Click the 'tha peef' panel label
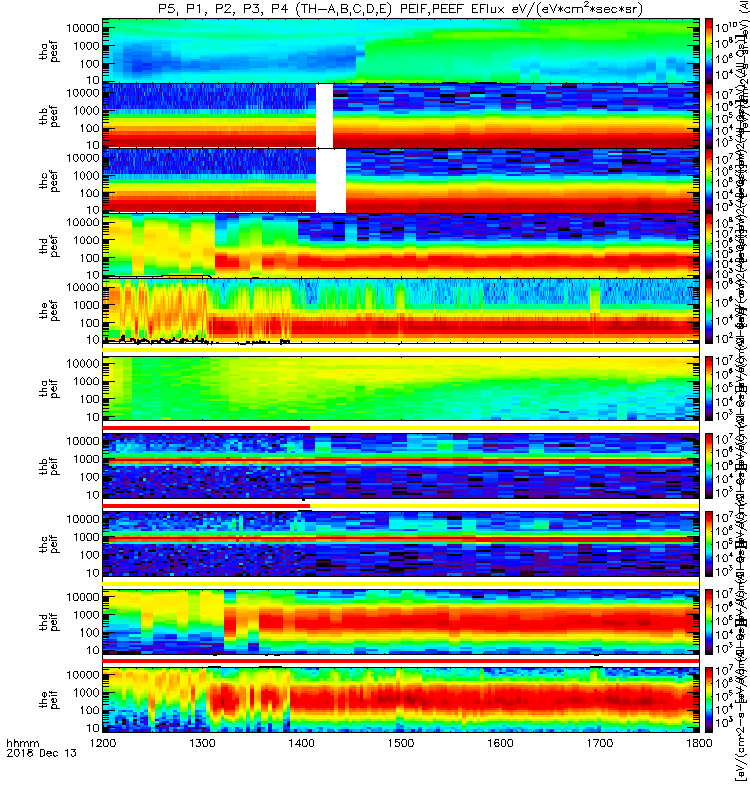 pyautogui.click(x=49, y=52)
